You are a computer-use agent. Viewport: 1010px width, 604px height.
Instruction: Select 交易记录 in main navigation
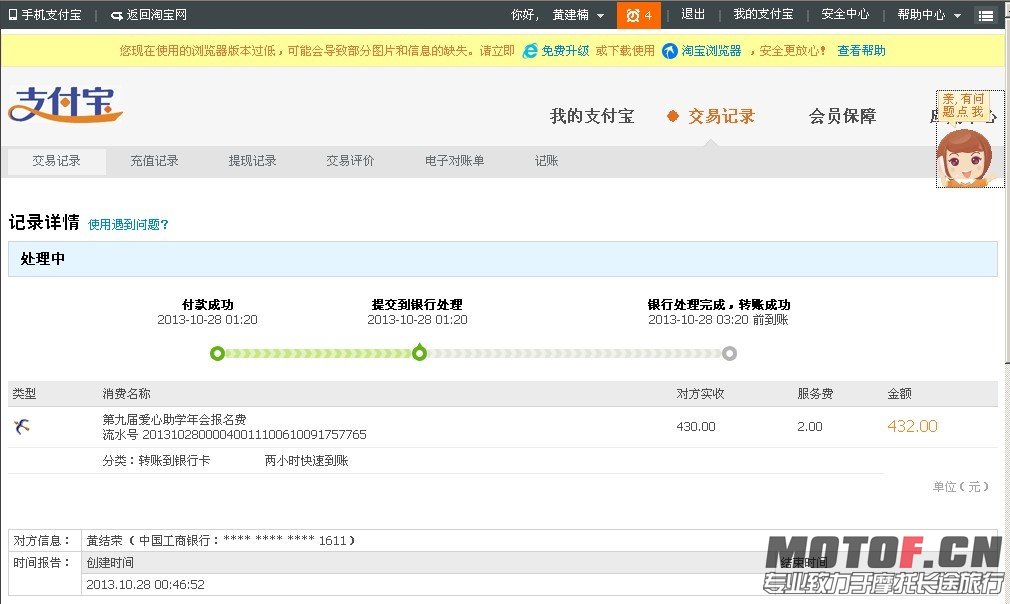[721, 116]
